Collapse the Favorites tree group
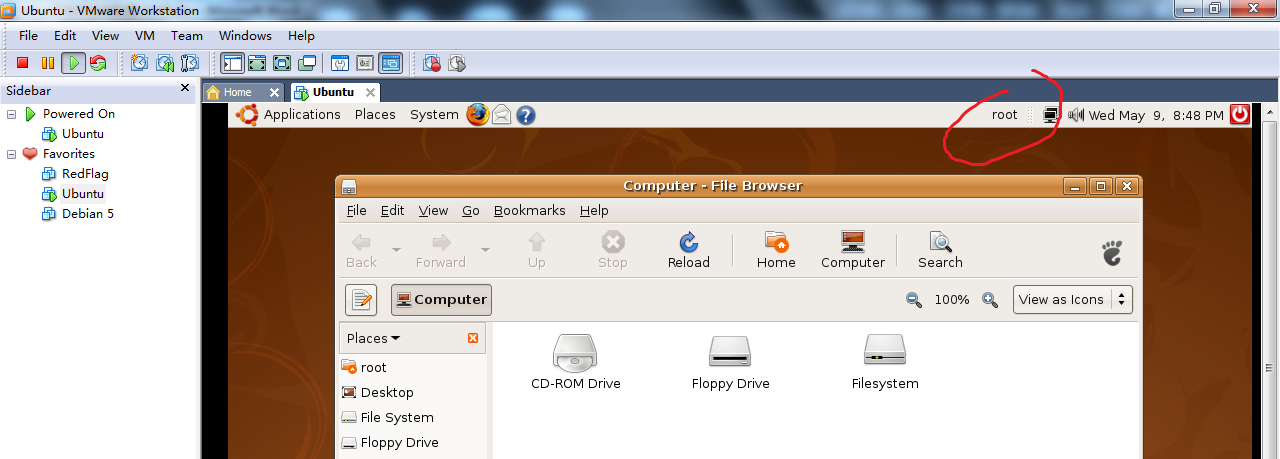 tap(12, 154)
